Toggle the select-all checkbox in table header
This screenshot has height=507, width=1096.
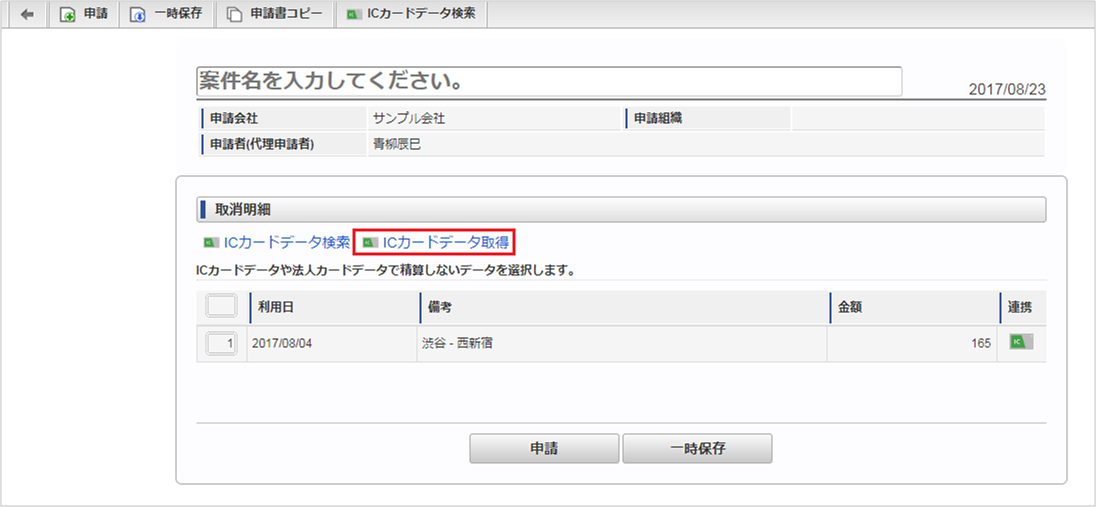tap(222, 307)
